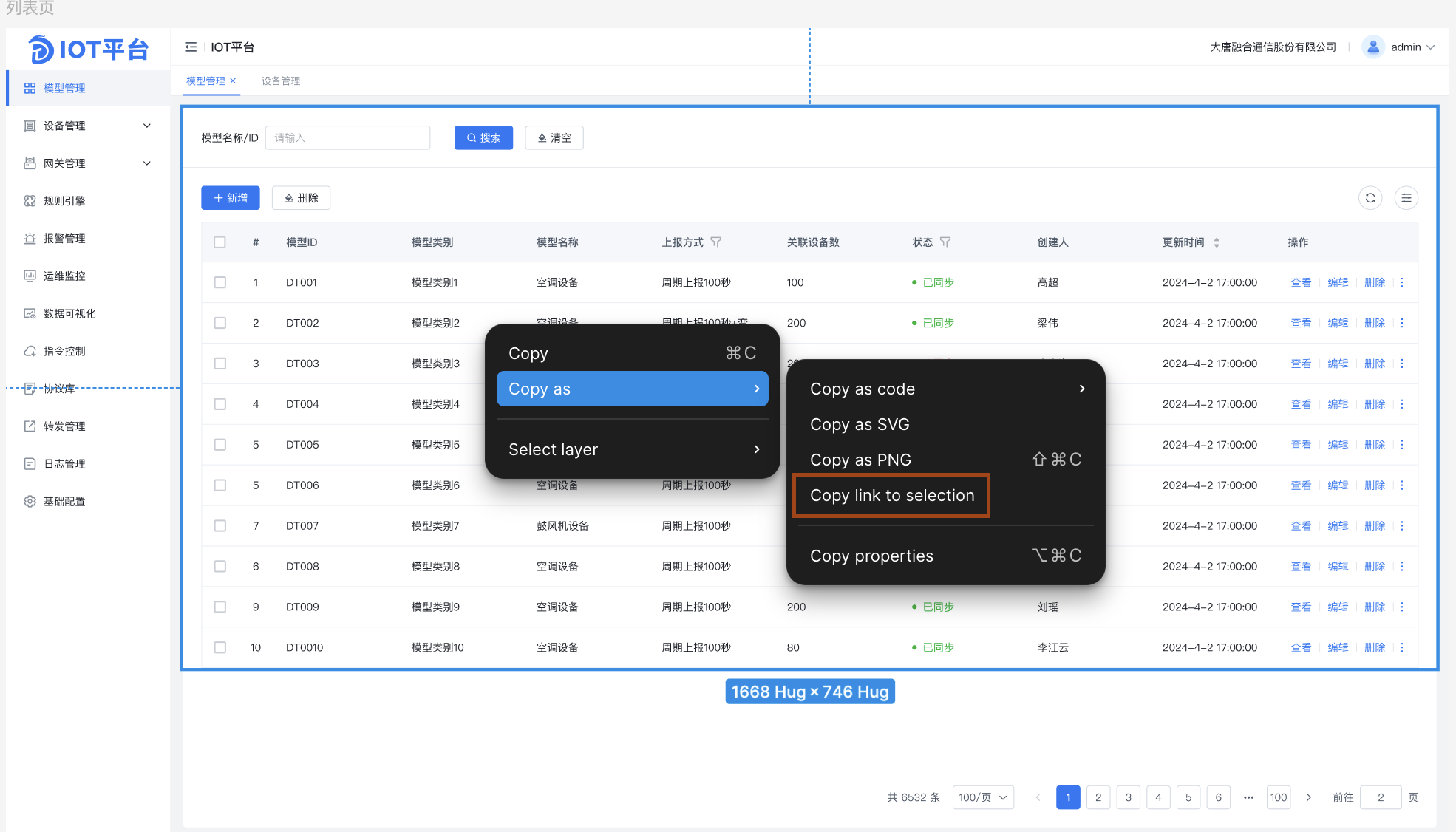Choose Copy link to selection
Screen dimensions: 1456x832
(x=892, y=496)
